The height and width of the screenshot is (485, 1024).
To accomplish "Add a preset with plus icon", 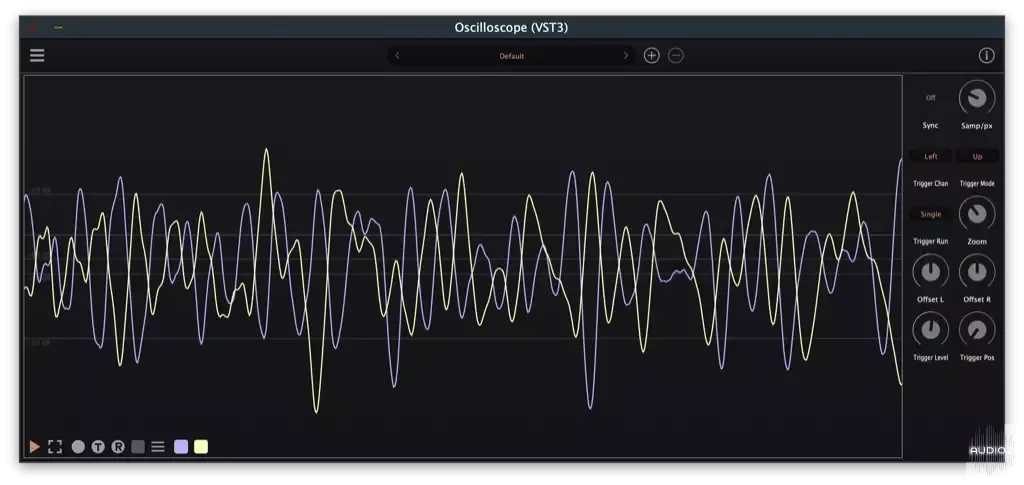I will coord(652,55).
